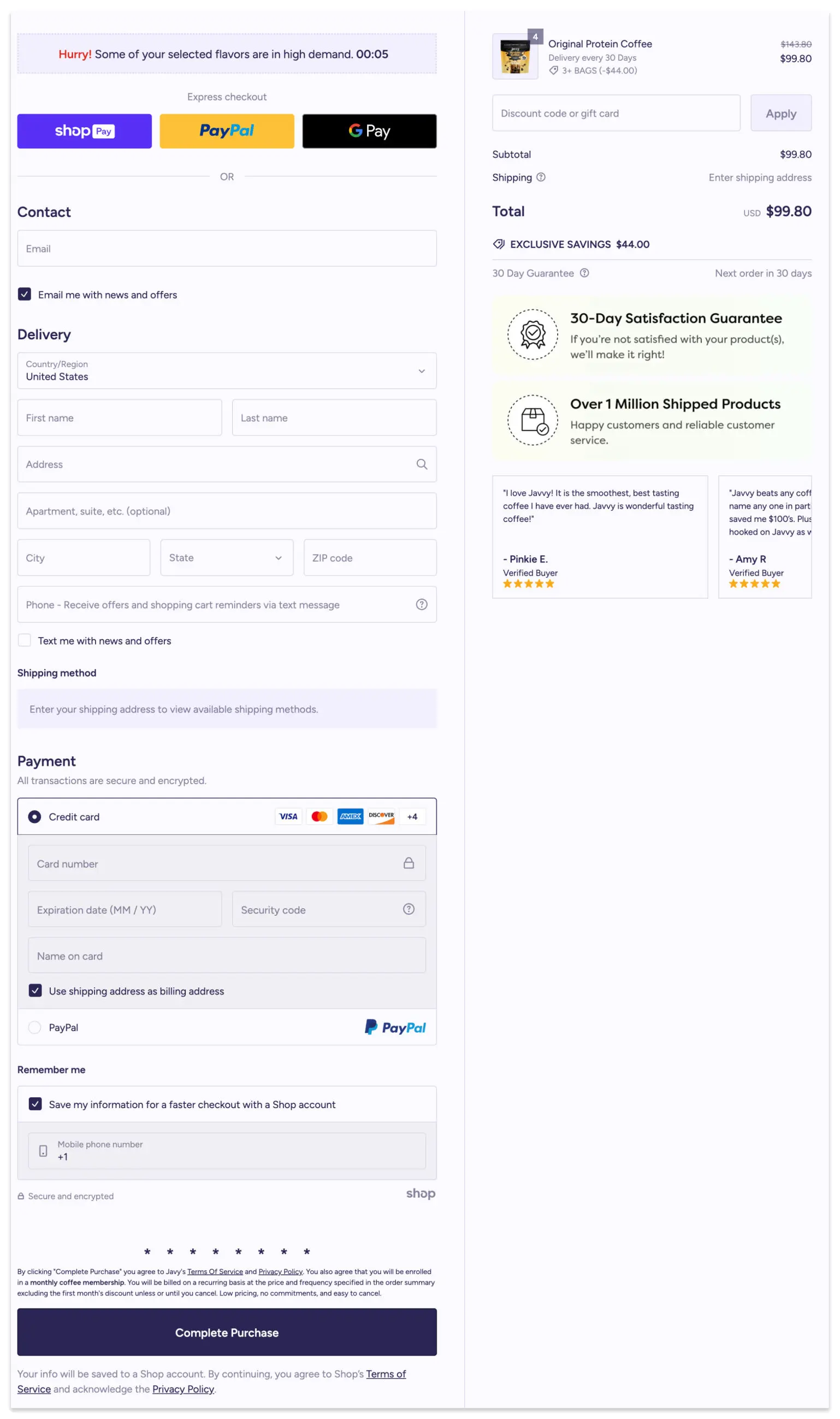Click the Complete Purchase button
The image size is (840, 1419).
pyautogui.click(x=227, y=1332)
